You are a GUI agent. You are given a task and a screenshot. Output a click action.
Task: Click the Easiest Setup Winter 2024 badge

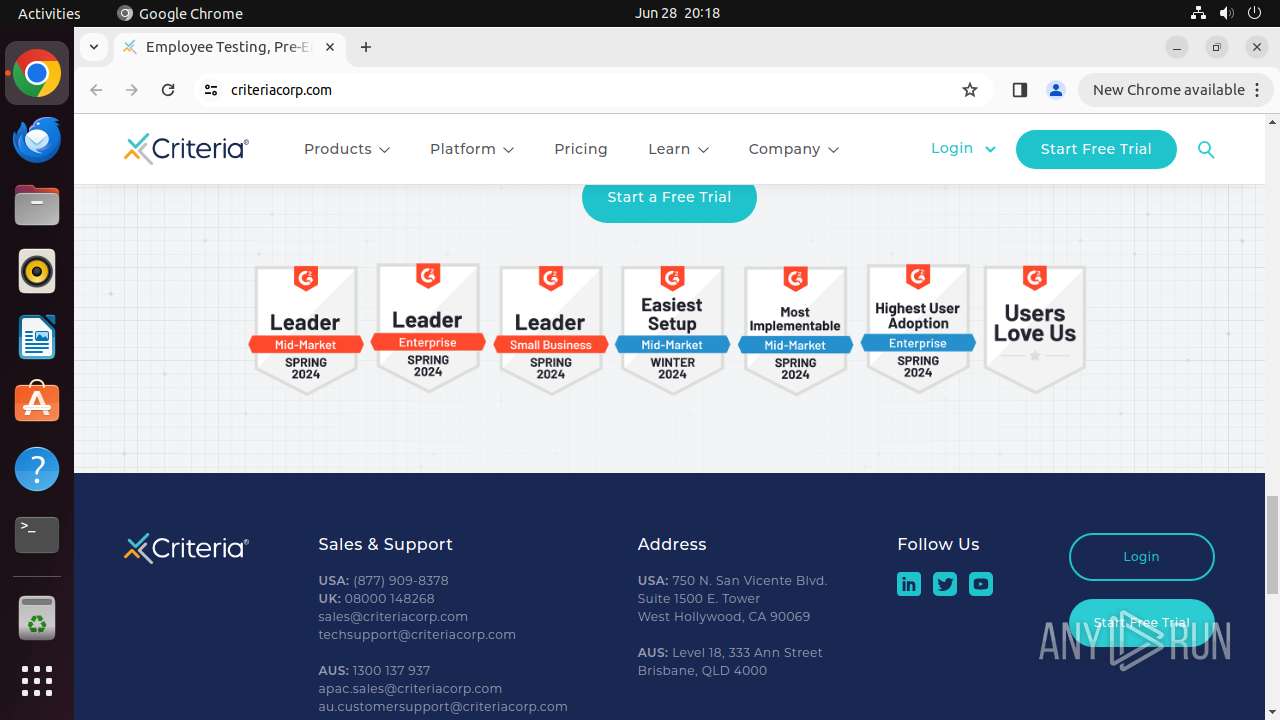tap(673, 330)
